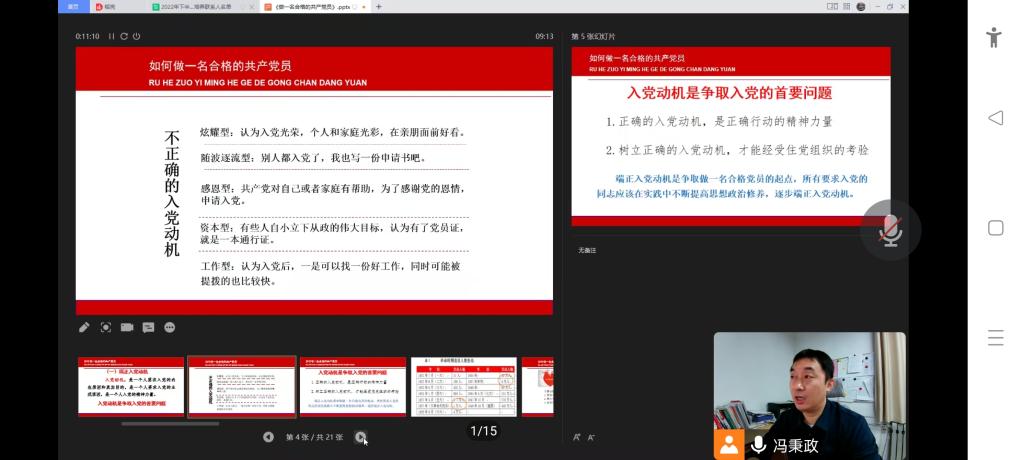Toggle the muted microphone floating button
The width and height of the screenshot is (1024, 460).
point(890,231)
